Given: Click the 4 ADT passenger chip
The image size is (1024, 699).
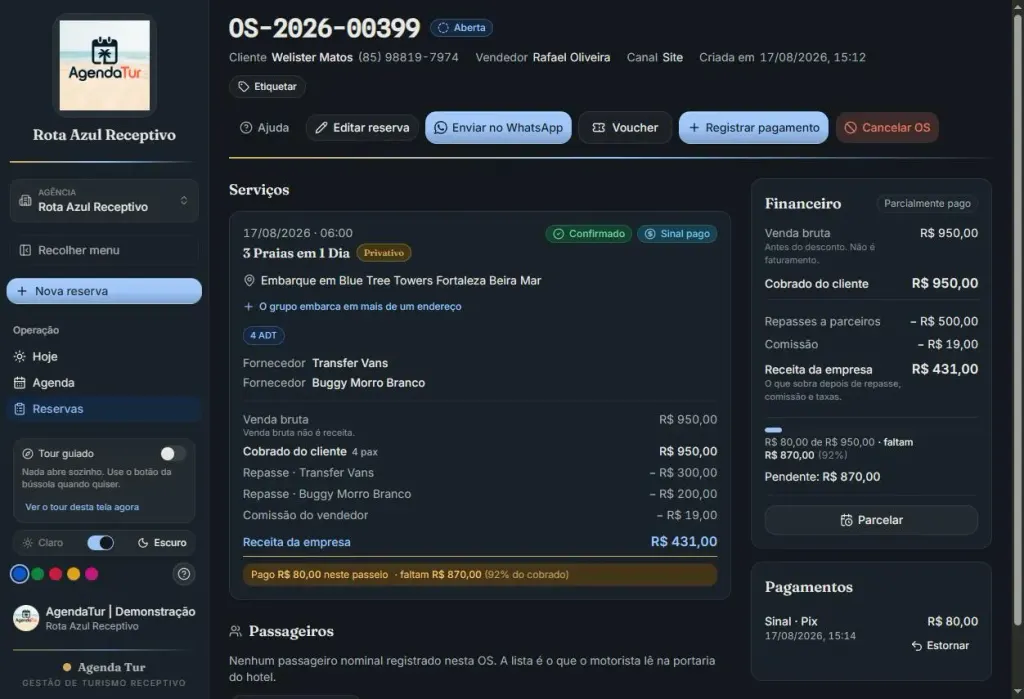Looking at the screenshot, I should 263,335.
